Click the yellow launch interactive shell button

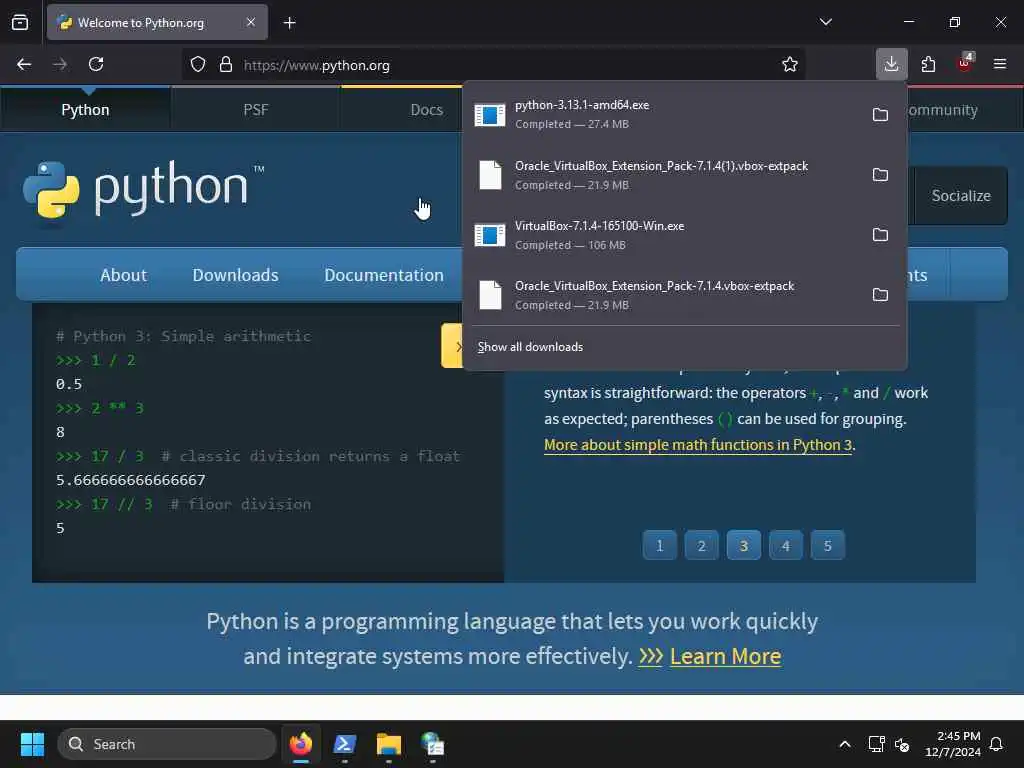point(452,345)
